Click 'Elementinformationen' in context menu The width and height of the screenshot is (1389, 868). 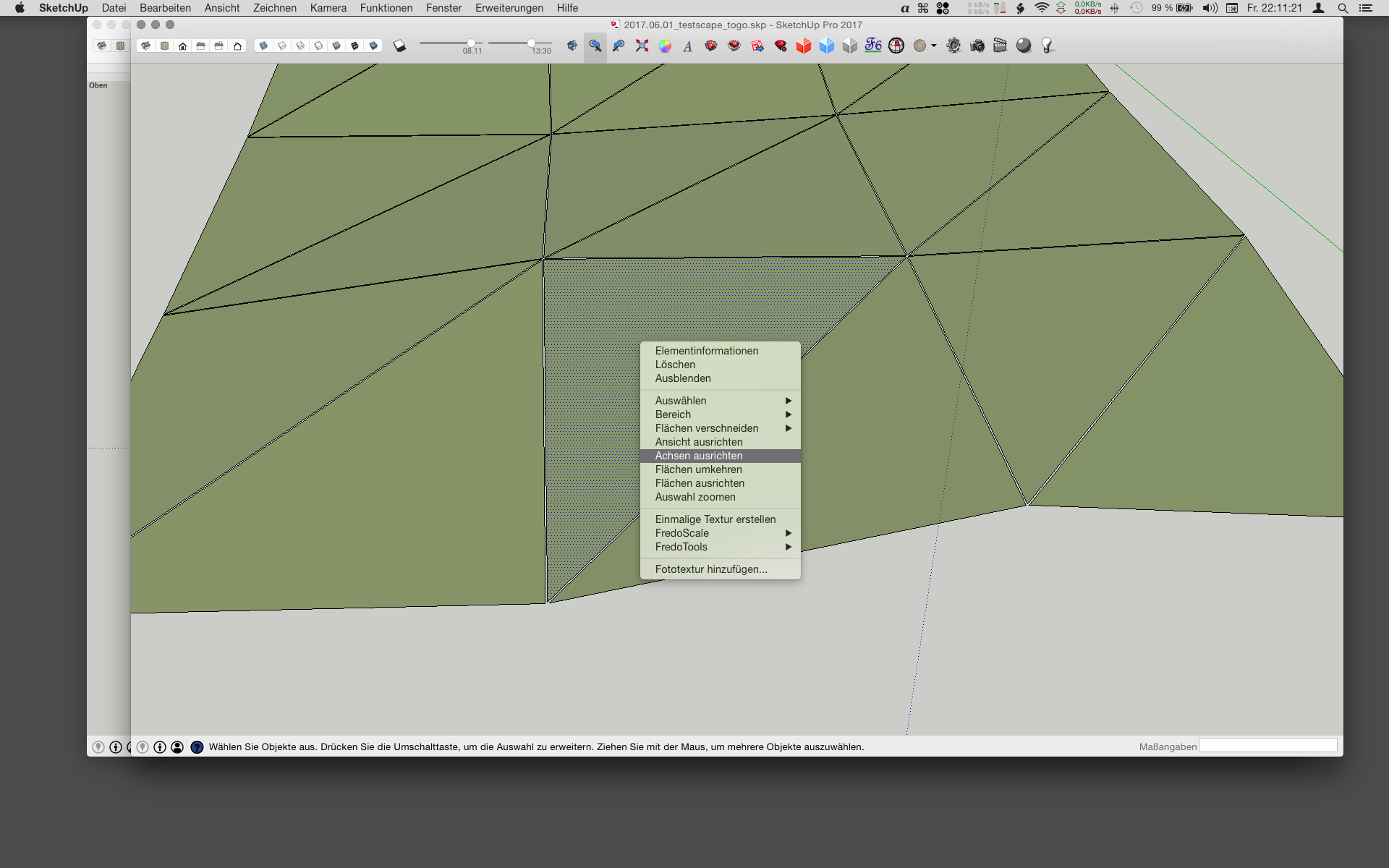pos(706,351)
